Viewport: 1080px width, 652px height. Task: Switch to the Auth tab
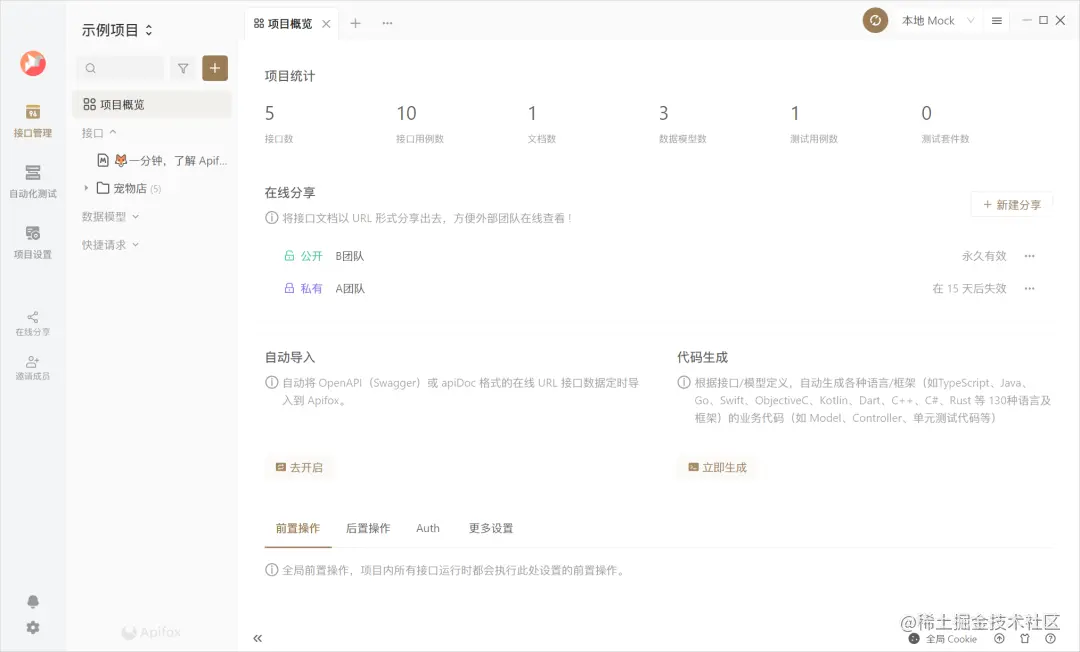tap(428, 528)
